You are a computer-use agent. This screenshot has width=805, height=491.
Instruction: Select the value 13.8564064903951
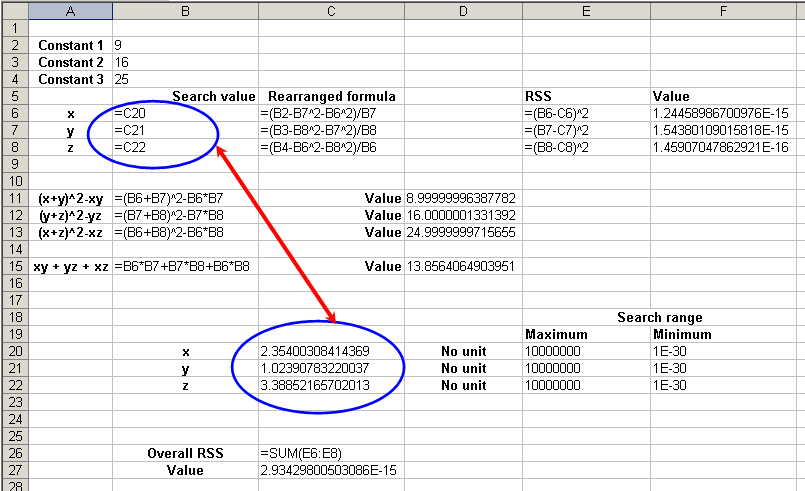463,266
